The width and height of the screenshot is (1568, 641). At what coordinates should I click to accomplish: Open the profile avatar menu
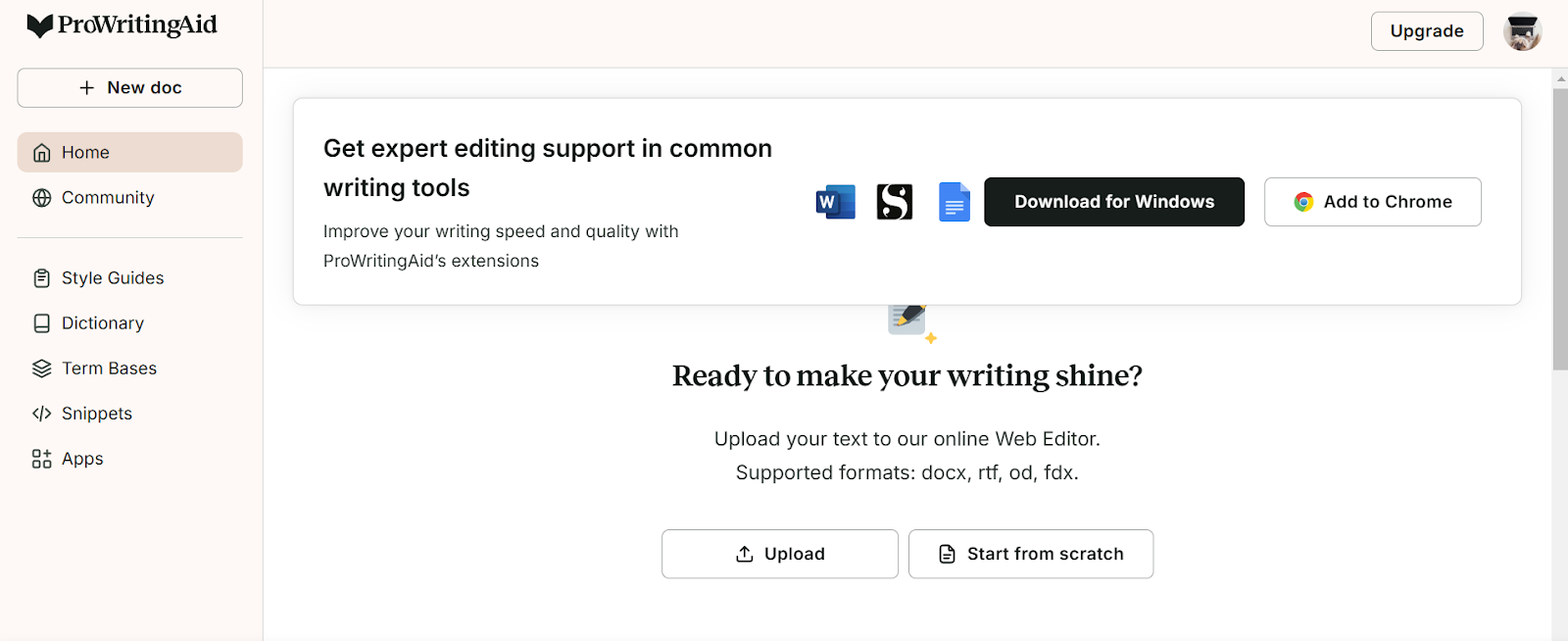1521,30
